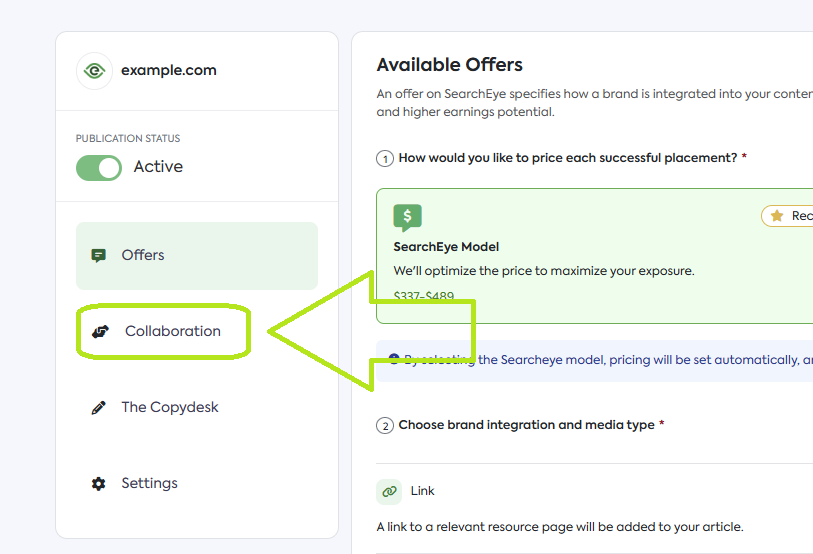Viewport: 813px width, 554px height.
Task: Open the Offers sidebar section
Action: 143,255
